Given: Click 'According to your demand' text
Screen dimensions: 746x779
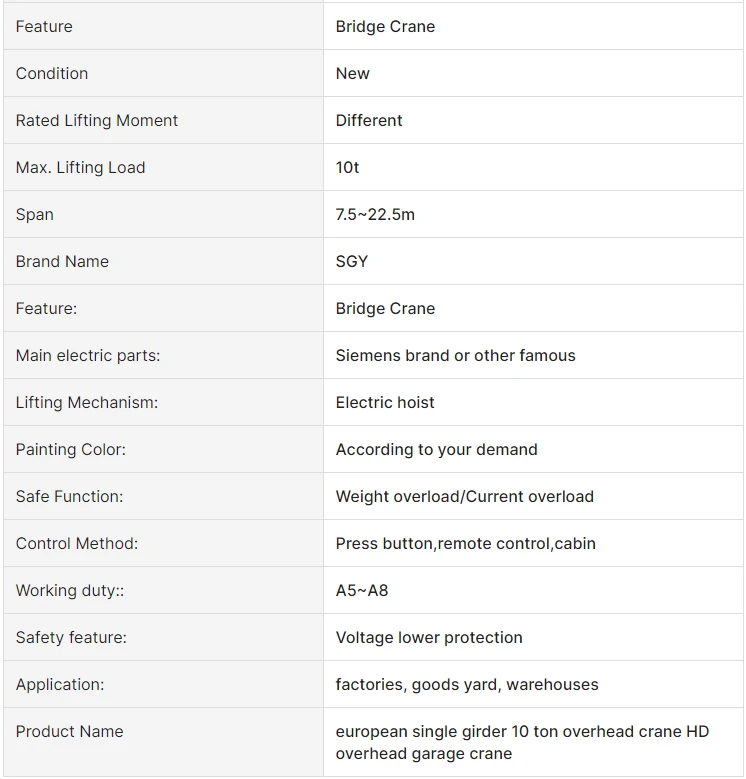Looking at the screenshot, I should pos(437,450).
